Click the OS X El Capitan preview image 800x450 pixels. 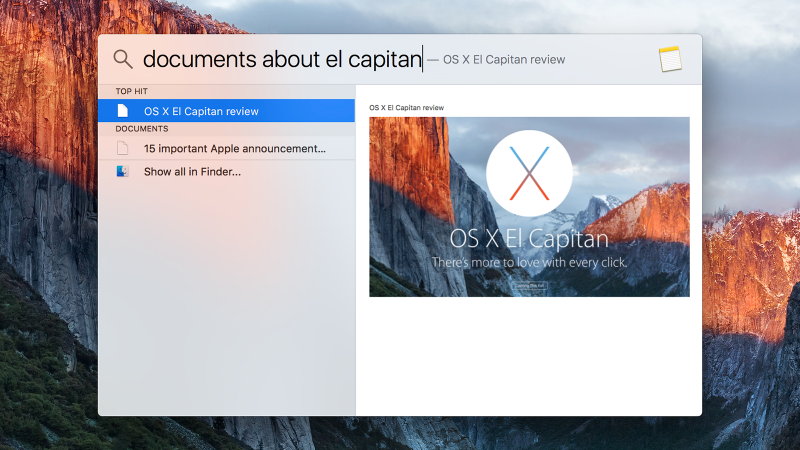(x=529, y=207)
